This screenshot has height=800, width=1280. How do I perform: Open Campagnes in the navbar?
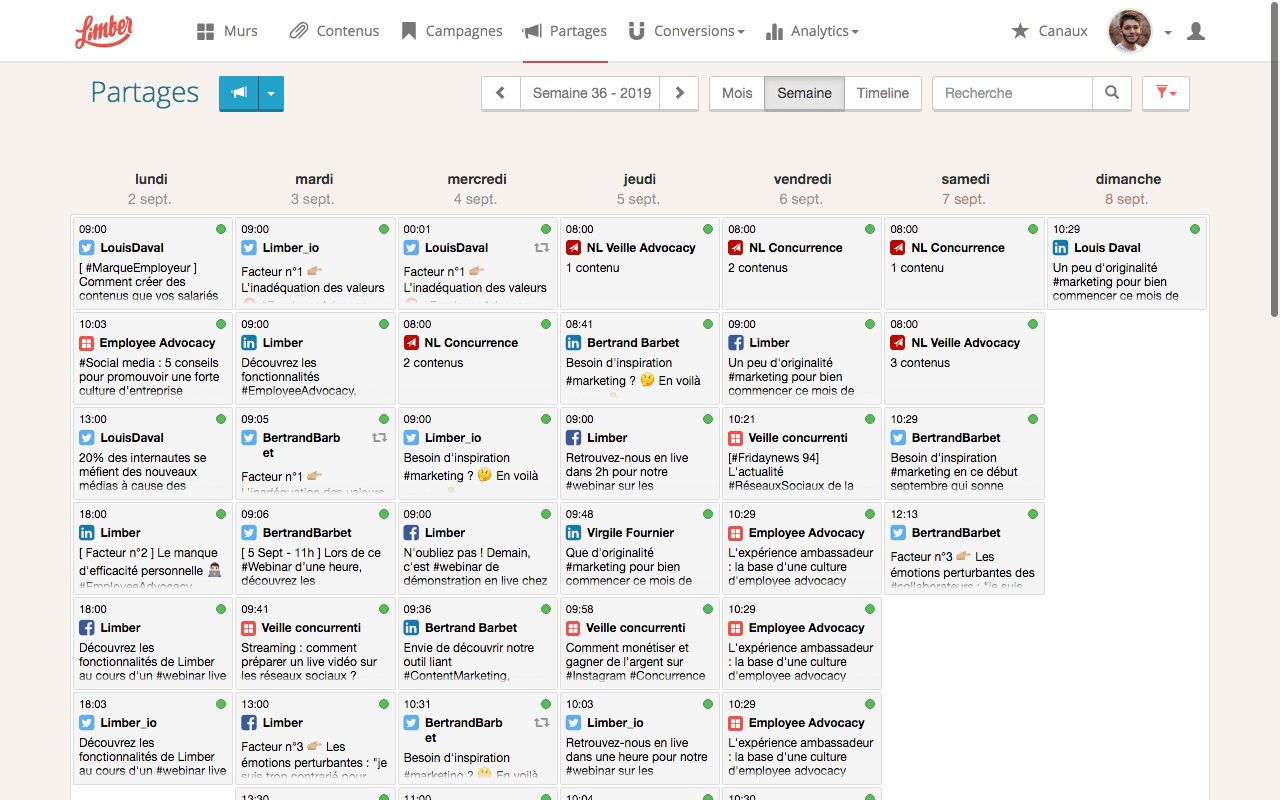point(451,31)
